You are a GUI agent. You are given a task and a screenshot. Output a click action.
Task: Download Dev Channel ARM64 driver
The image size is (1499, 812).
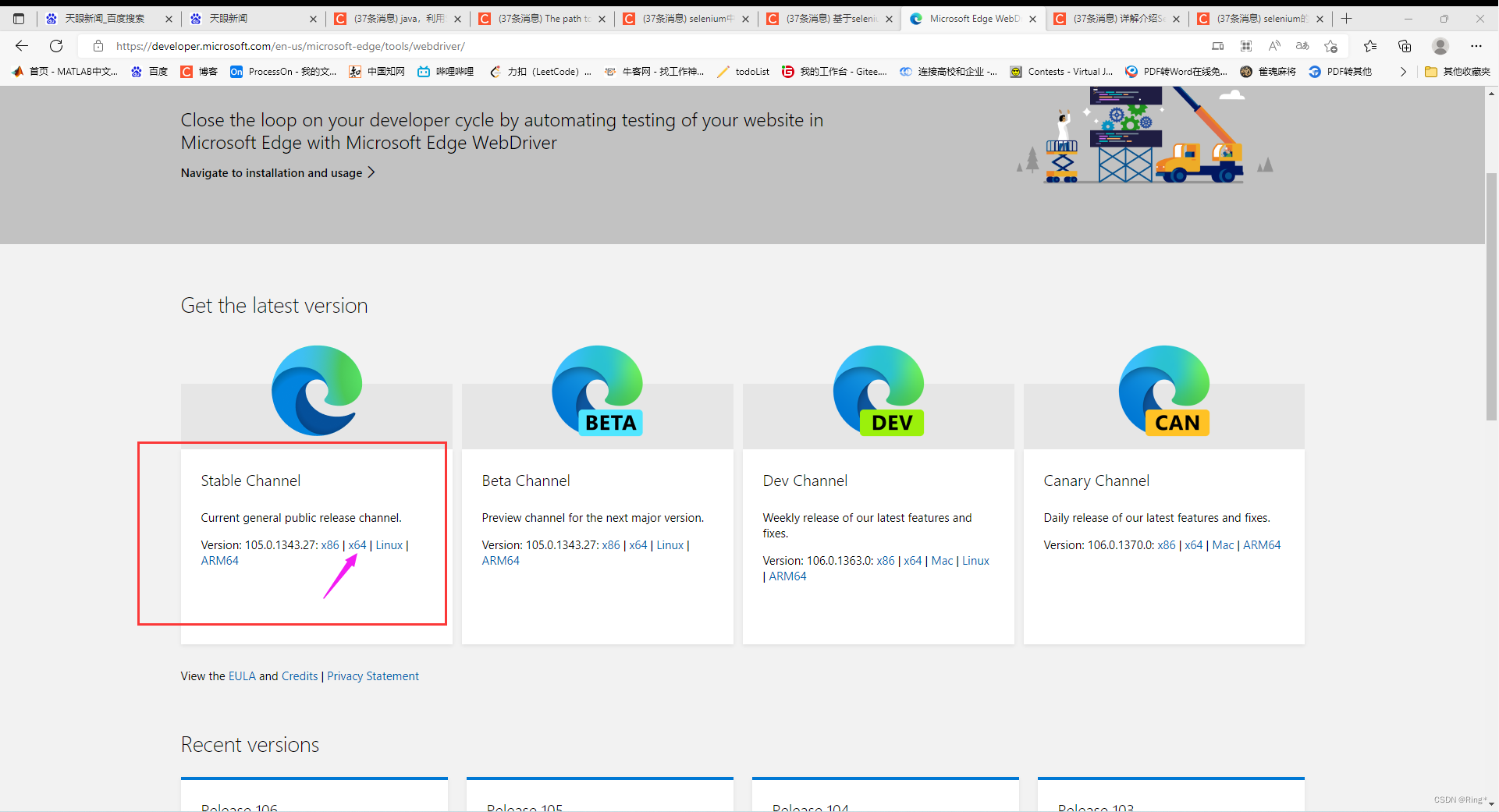(x=788, y=576)
